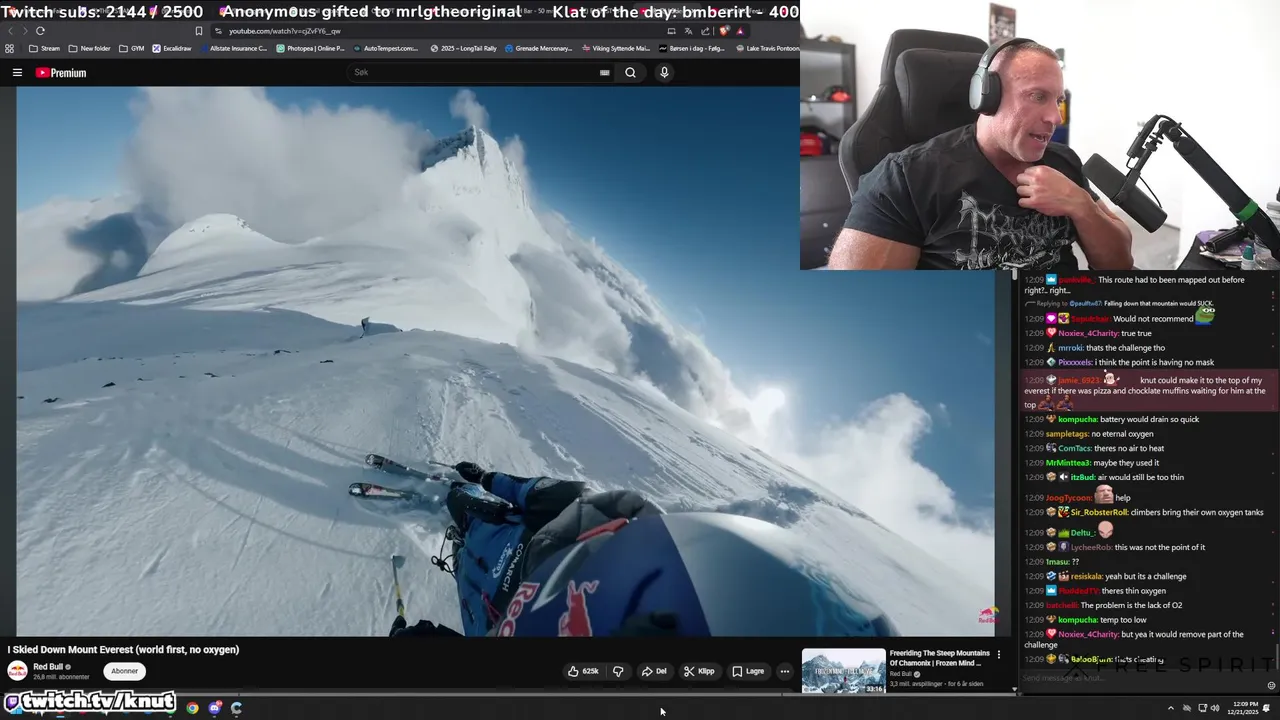Viewport: 1280px width, 720px height.
Task: Click the volume speaker tray icon
Action: [x=1215, y=708]
